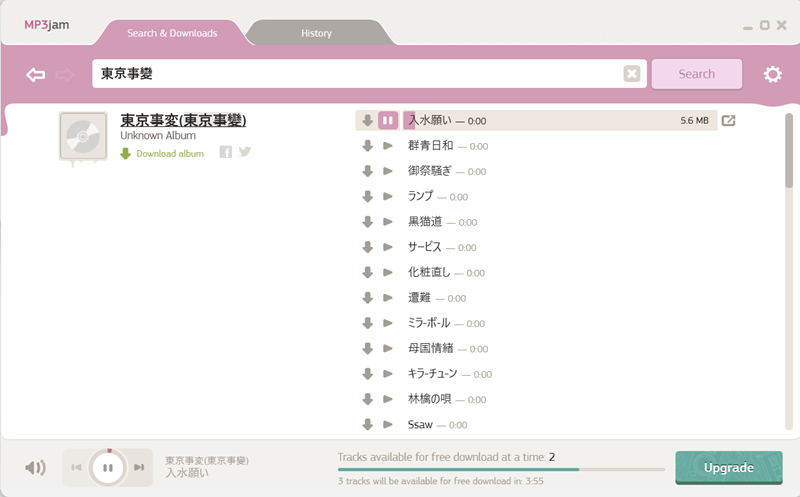Click the now-playing title 入水願い in player
This screenshot has height=497, width=800.
pyautogui.click(x=187, y=473)
